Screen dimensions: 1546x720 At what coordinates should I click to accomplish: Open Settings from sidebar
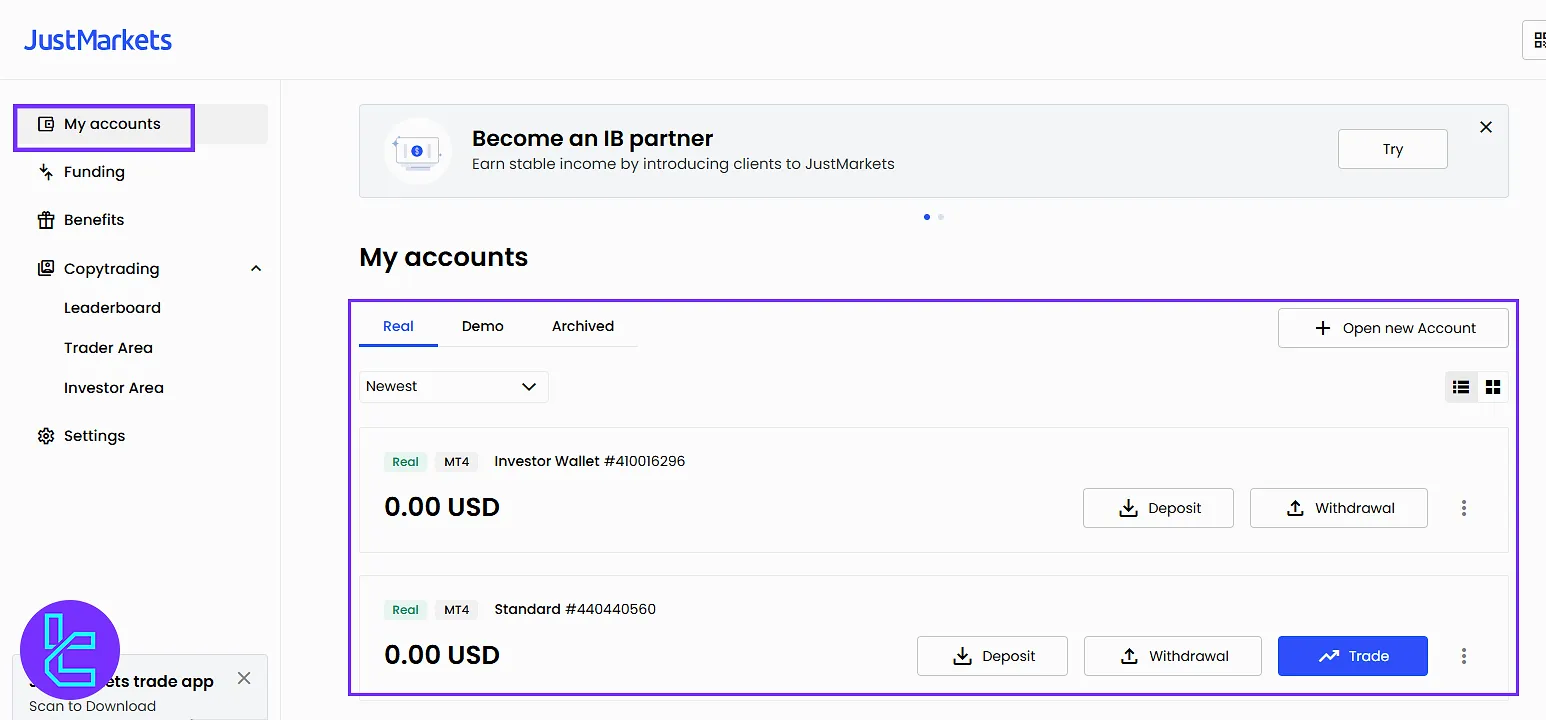coord(94,436)
